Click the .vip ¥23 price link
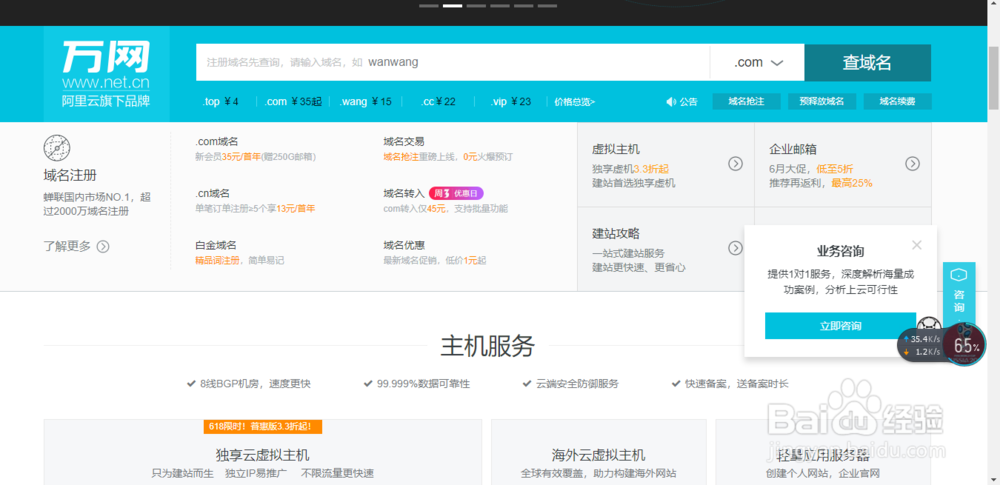 tap(511, 101)
